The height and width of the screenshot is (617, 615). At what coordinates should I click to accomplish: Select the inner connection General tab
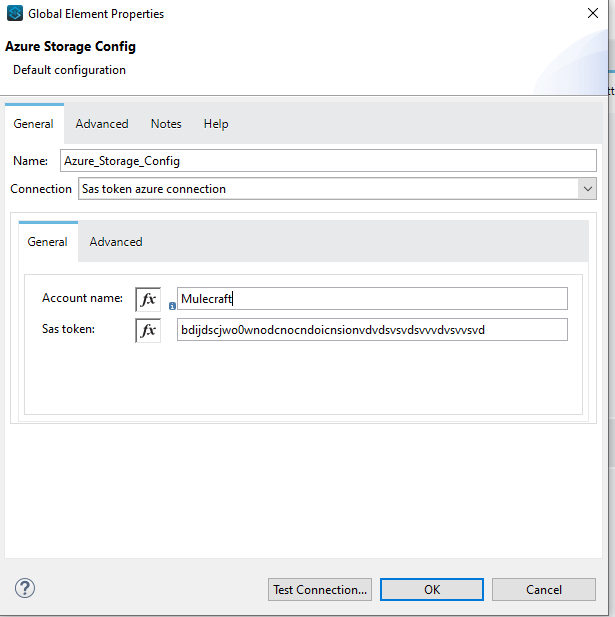pyautogui.click(x=47, y=242)
